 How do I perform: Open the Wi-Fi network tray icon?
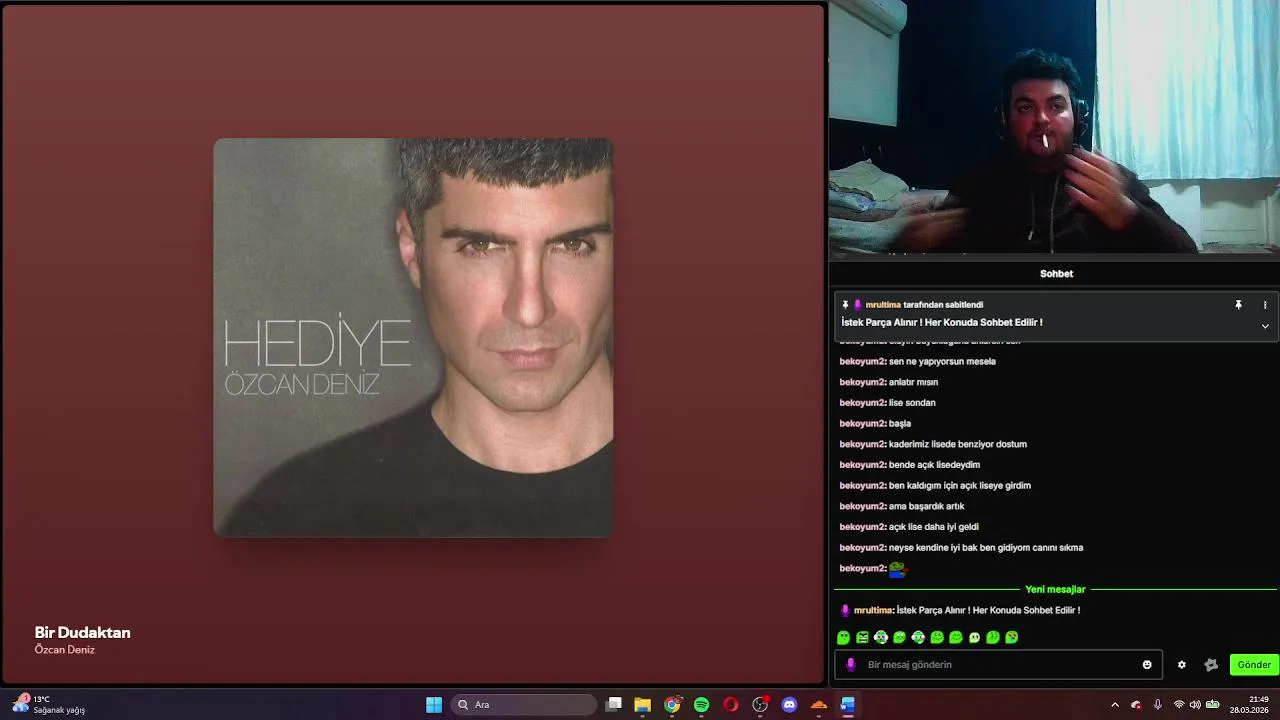tap(1179, 705)
